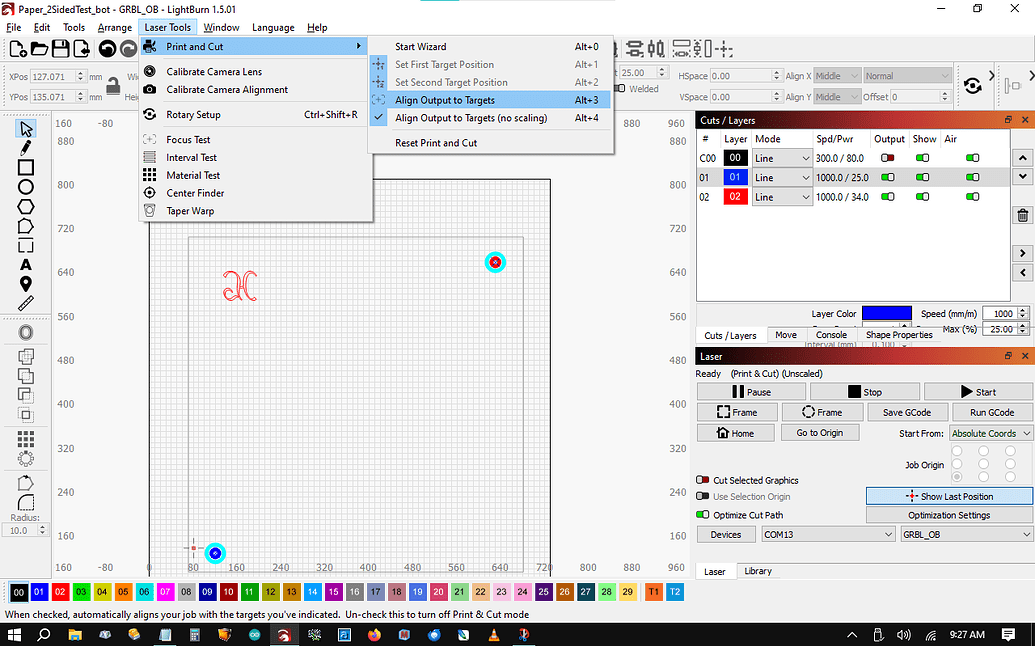Click the Home button
1035x646 pixels.
click(735, 433)
